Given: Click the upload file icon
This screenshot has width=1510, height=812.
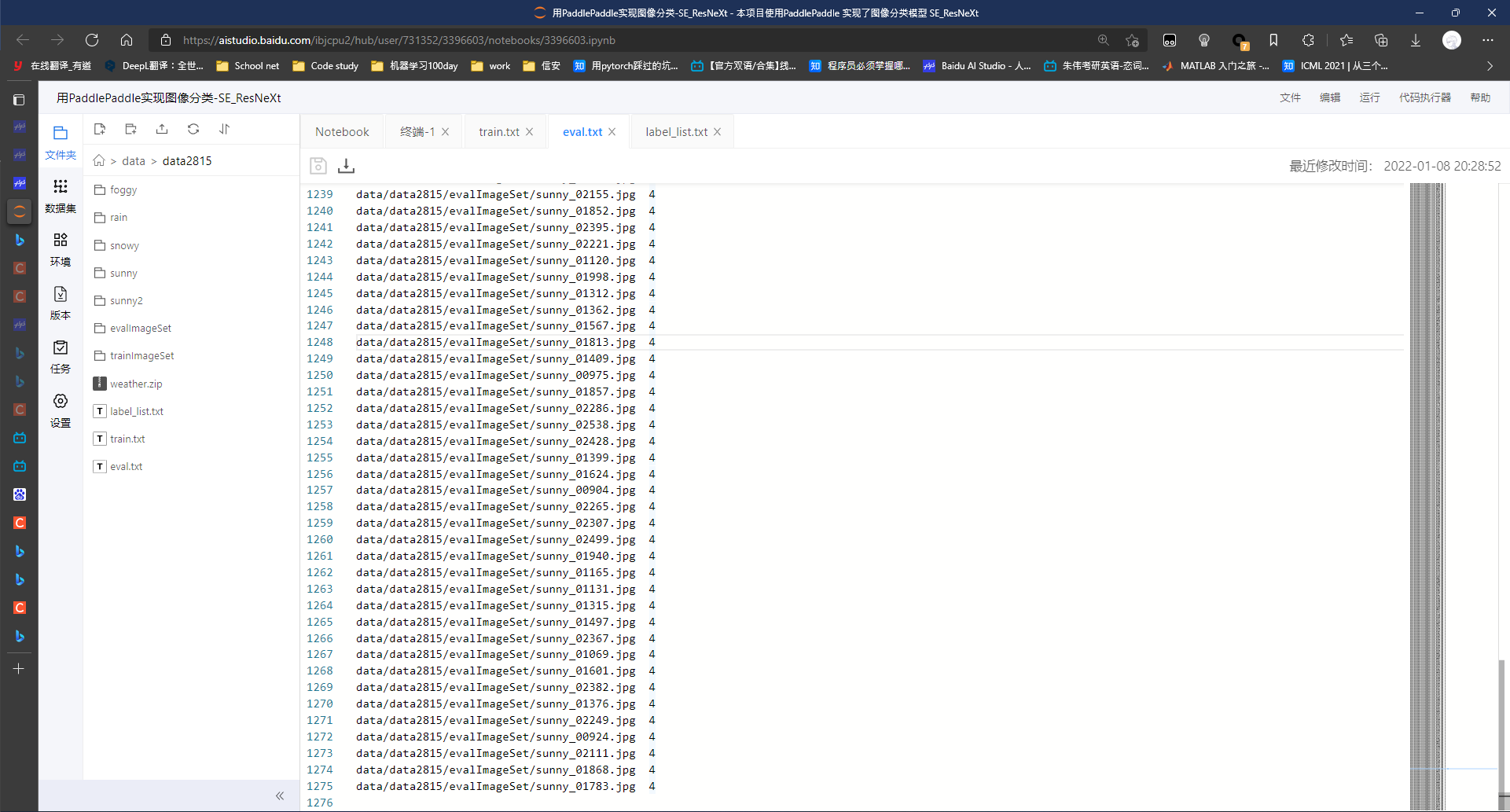Looking at the screenshot, I should point(162,129).
